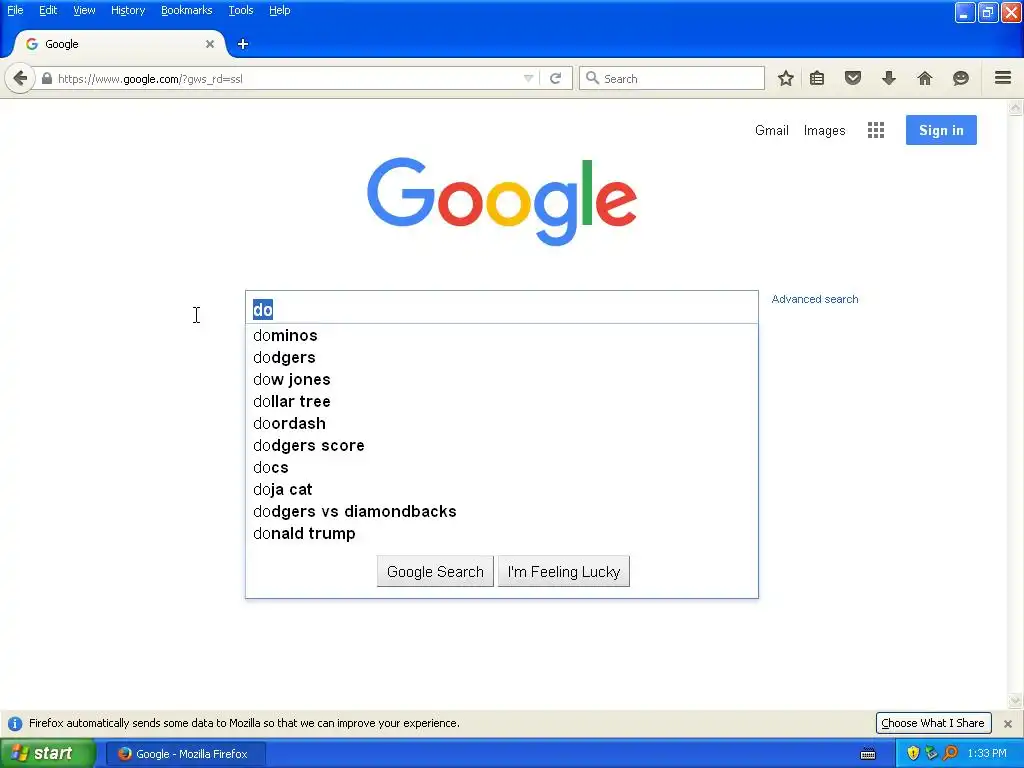Click the scrollbar up arrow
The height and width of the screenshot is (768, 1024).
click(x=1016, y=107)
